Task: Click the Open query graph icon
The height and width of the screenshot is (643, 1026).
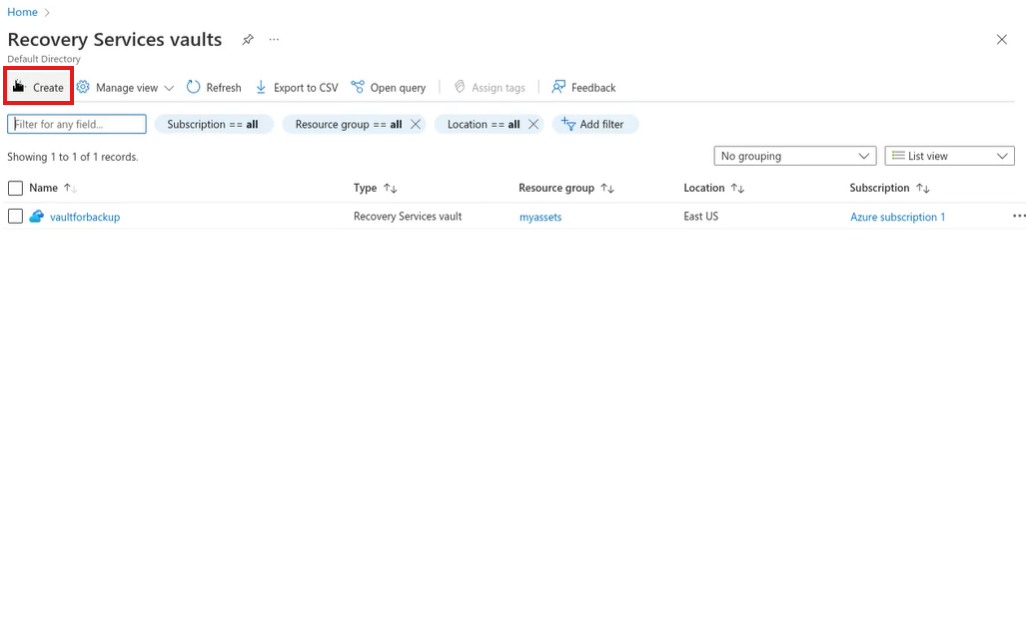Action: coord(357,87)
